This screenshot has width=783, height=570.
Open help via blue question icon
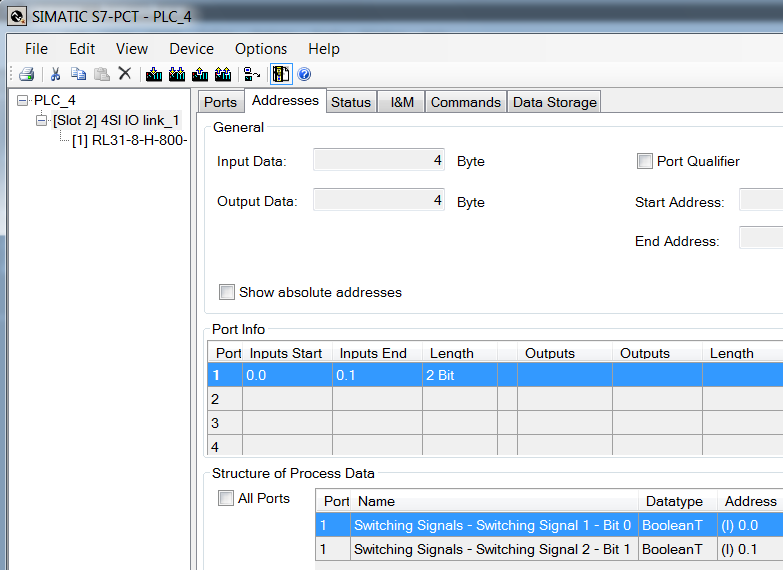click(304, 74)
